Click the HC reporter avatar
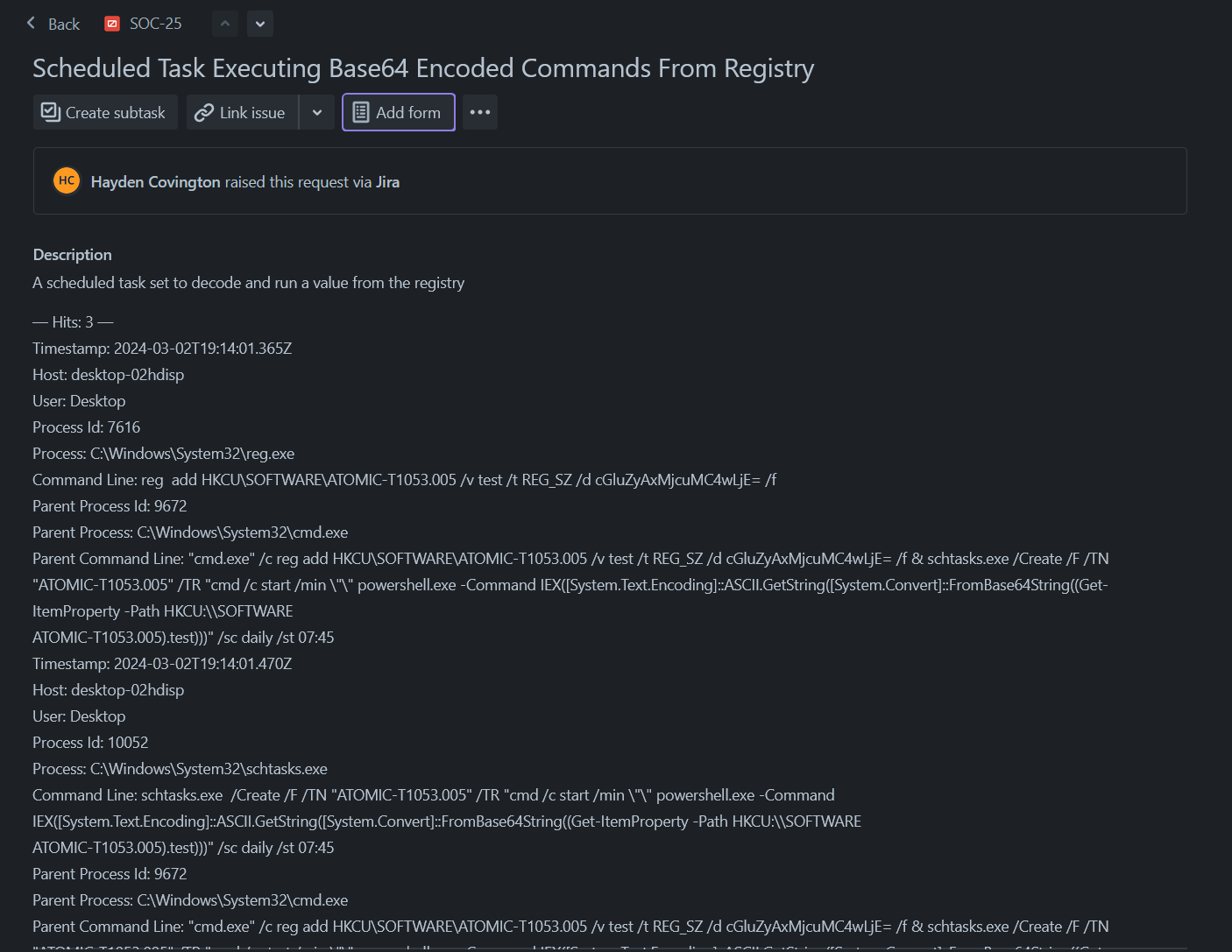Screen dimensions: 1232x952 [x=67, y=180]
